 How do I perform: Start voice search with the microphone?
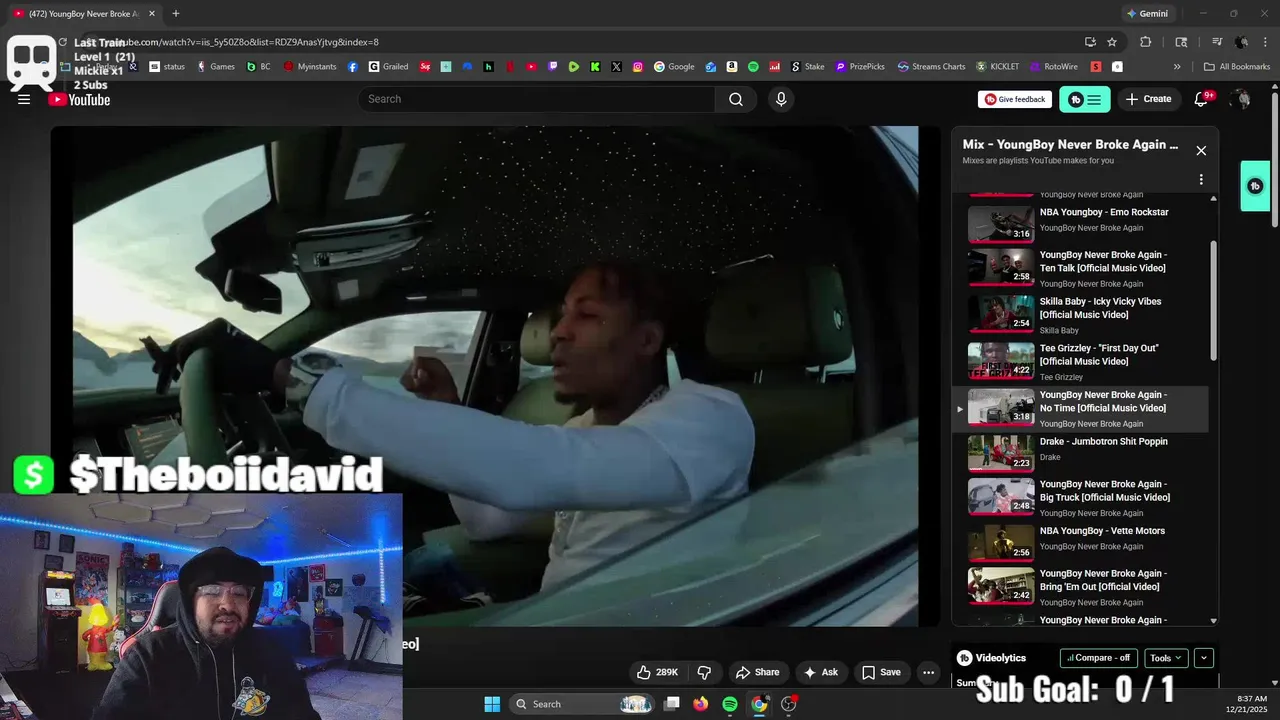(x=781, y=99)
